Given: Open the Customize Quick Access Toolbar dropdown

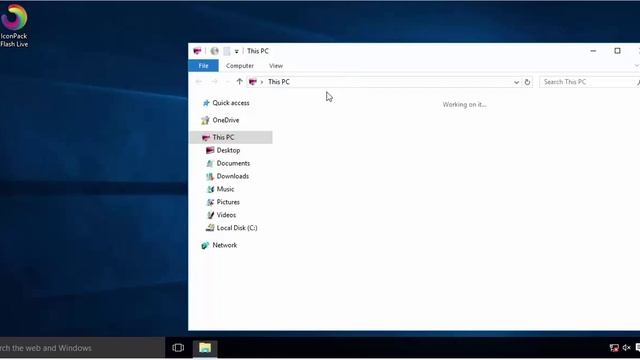Looking at the screenshot, I should [236, 51].
